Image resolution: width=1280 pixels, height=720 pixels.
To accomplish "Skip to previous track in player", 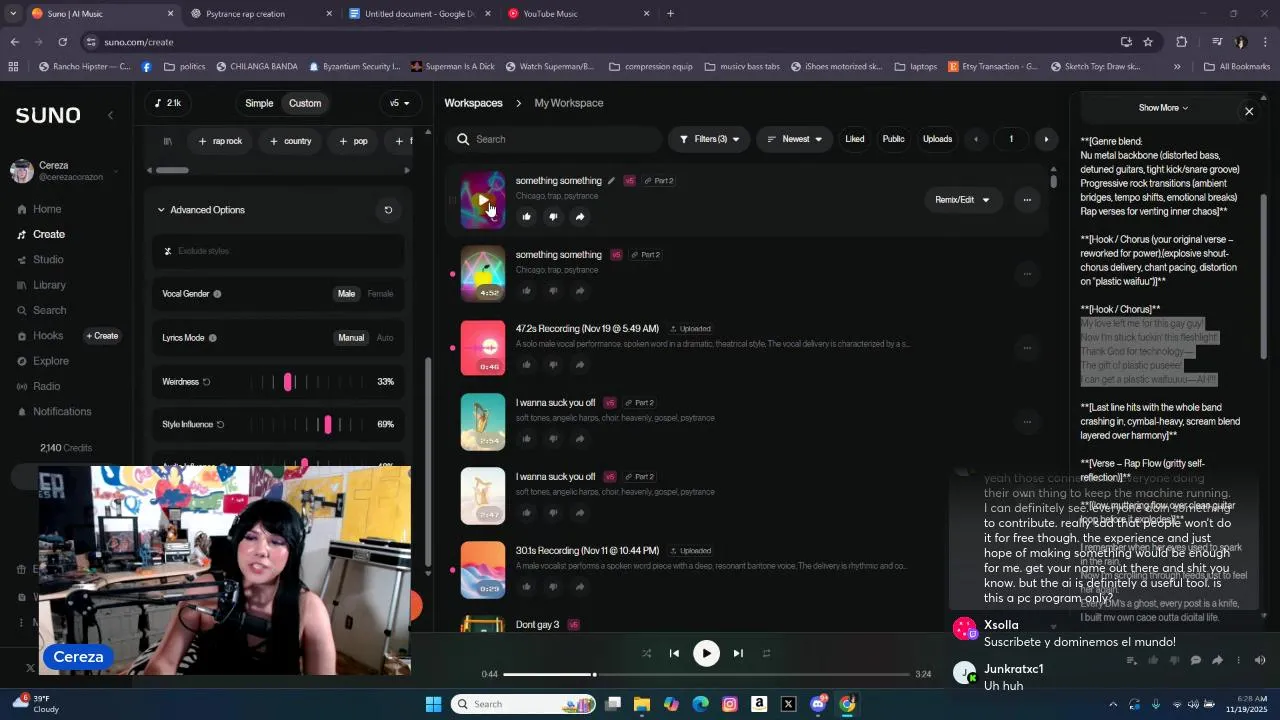I will coord(674,653).
